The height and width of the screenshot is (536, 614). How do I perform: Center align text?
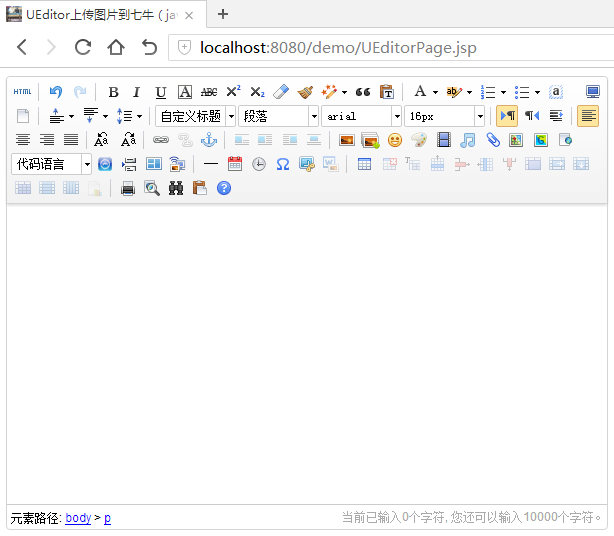click(x=23, y=140)
